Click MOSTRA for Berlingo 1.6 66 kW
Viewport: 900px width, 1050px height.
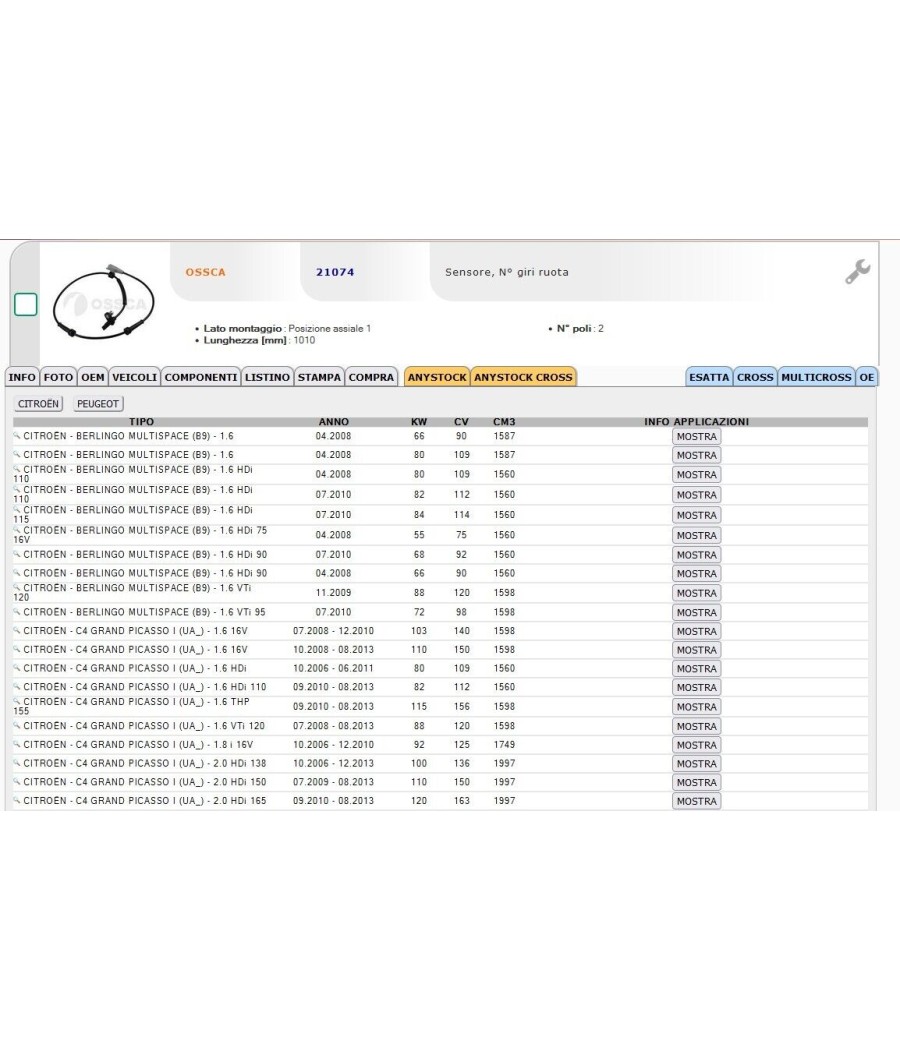[x=696, y=437]
